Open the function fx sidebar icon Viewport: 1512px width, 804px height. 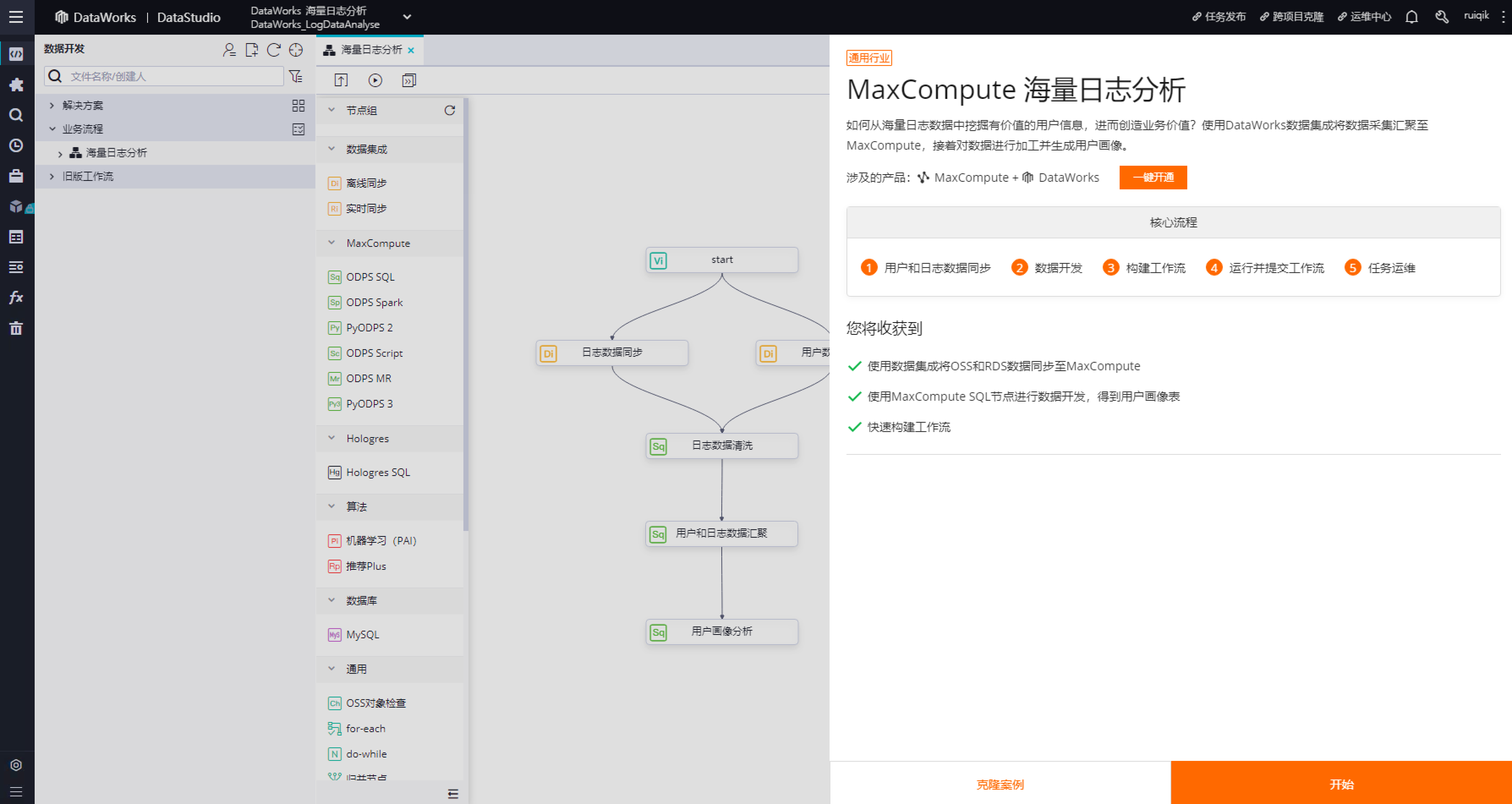click(16, 298)
